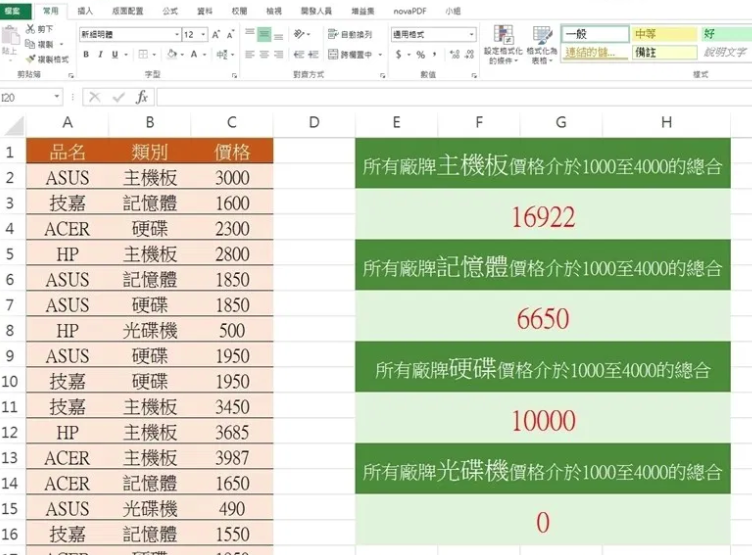Image resolution: width=752 pixels, height=555 pixels.
Task: Enable Wrap Text (自動換列)
Action: click(x=350, y=34)
